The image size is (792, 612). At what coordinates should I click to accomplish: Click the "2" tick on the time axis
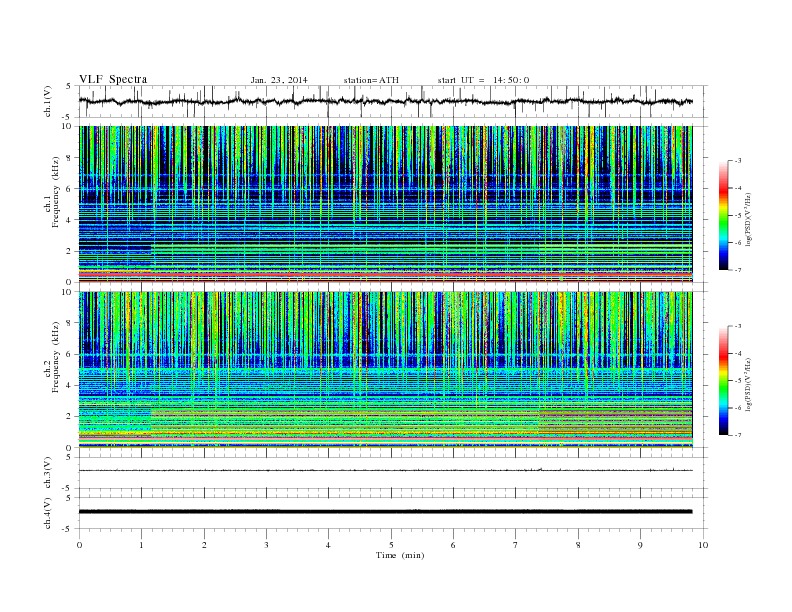pyautogui.click(x=204, y=545)
